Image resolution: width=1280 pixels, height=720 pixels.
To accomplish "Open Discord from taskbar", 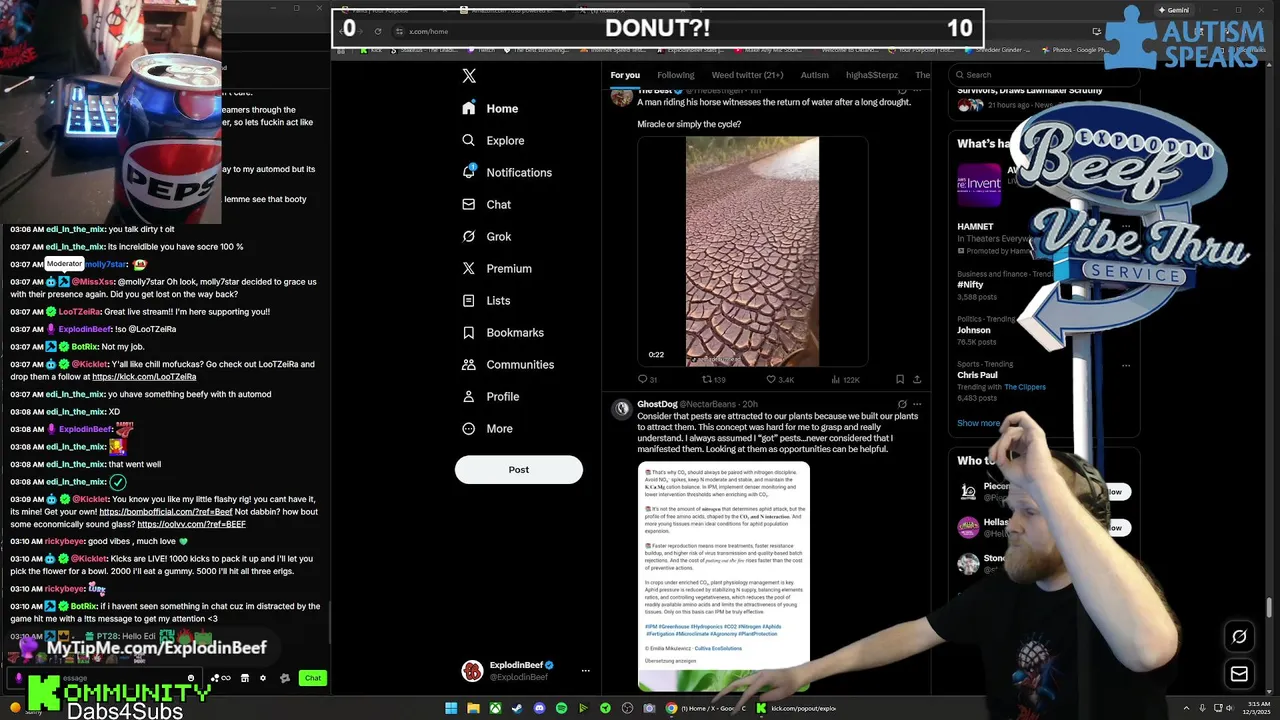I will (x=539, y=708).
